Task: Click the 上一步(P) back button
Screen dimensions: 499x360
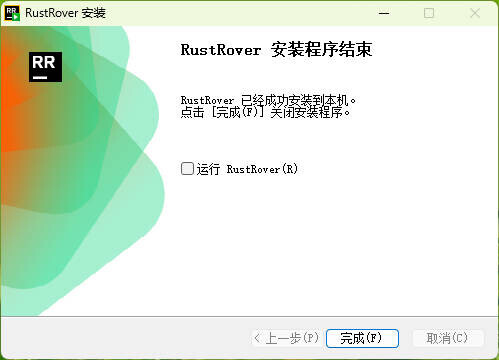Action: [x=286, y=338]
